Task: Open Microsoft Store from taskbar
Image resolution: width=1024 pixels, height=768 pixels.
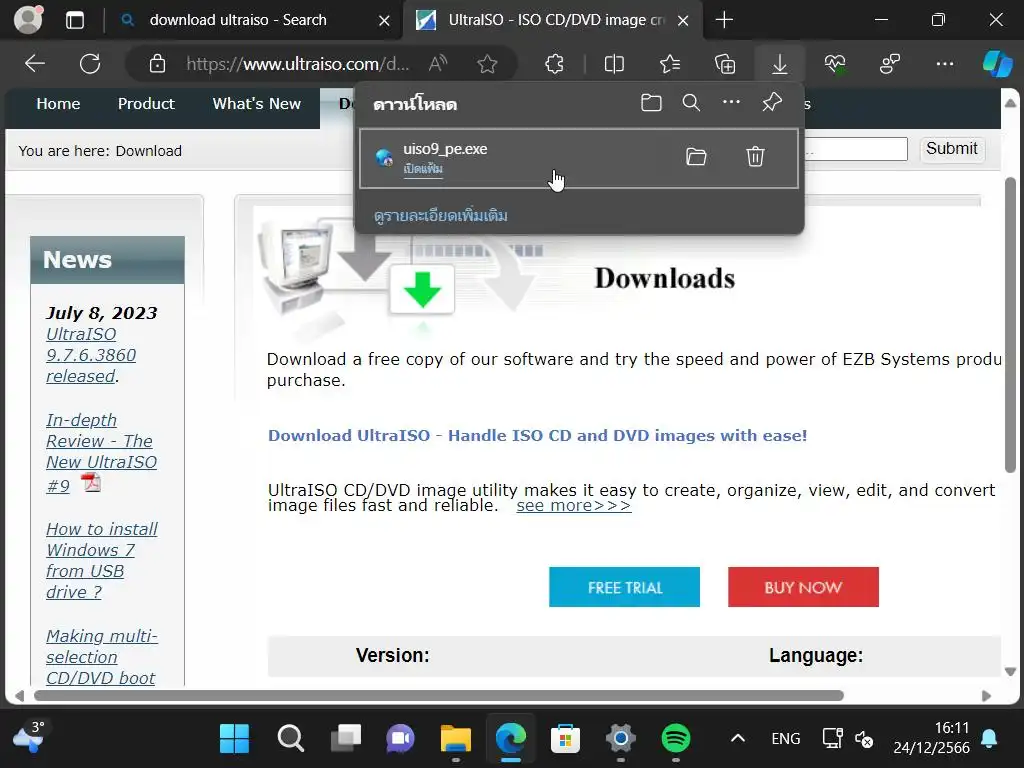Action: pyautogui.click(x=566, y=739)
